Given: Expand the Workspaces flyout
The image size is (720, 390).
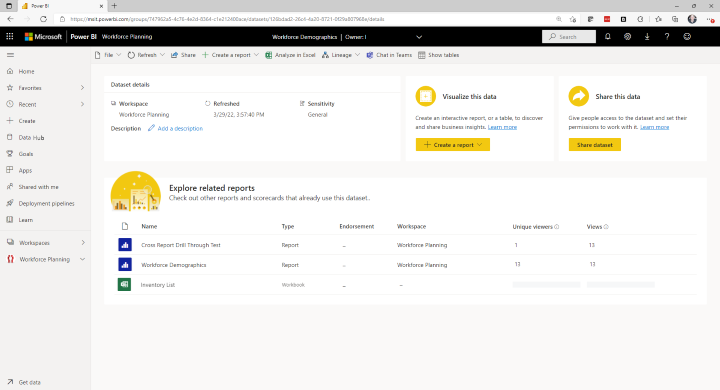Looking at the screenshot, I should coord(83,243).
